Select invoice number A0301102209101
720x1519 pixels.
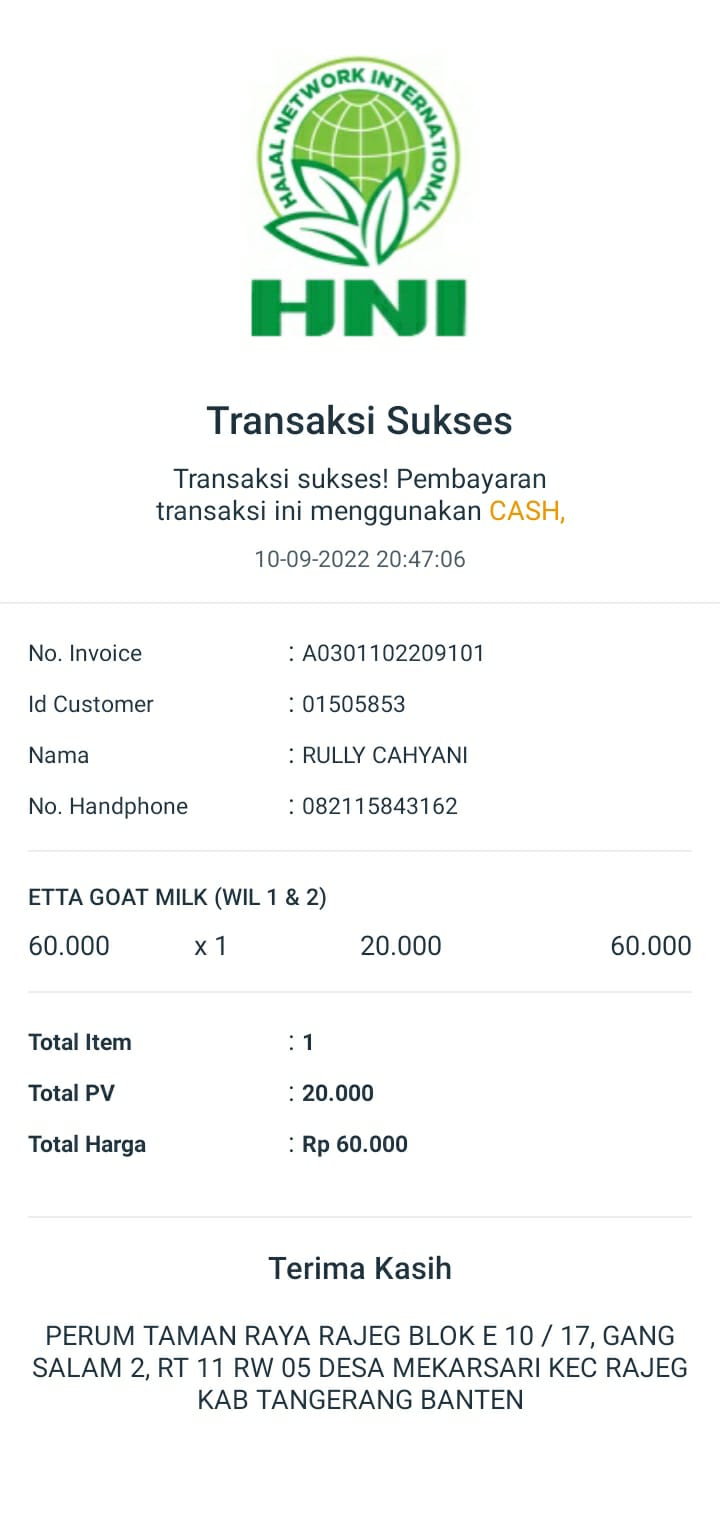[x=393, y=653]
